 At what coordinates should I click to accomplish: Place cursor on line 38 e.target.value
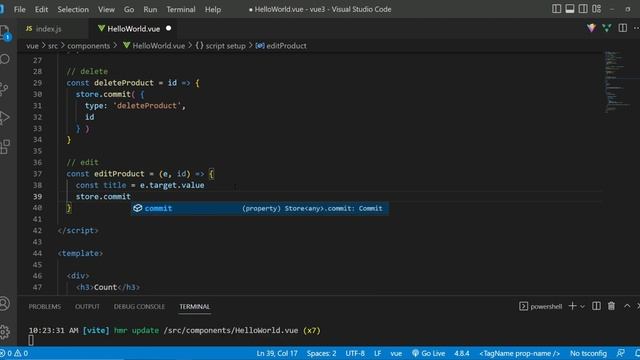(172, 185)
